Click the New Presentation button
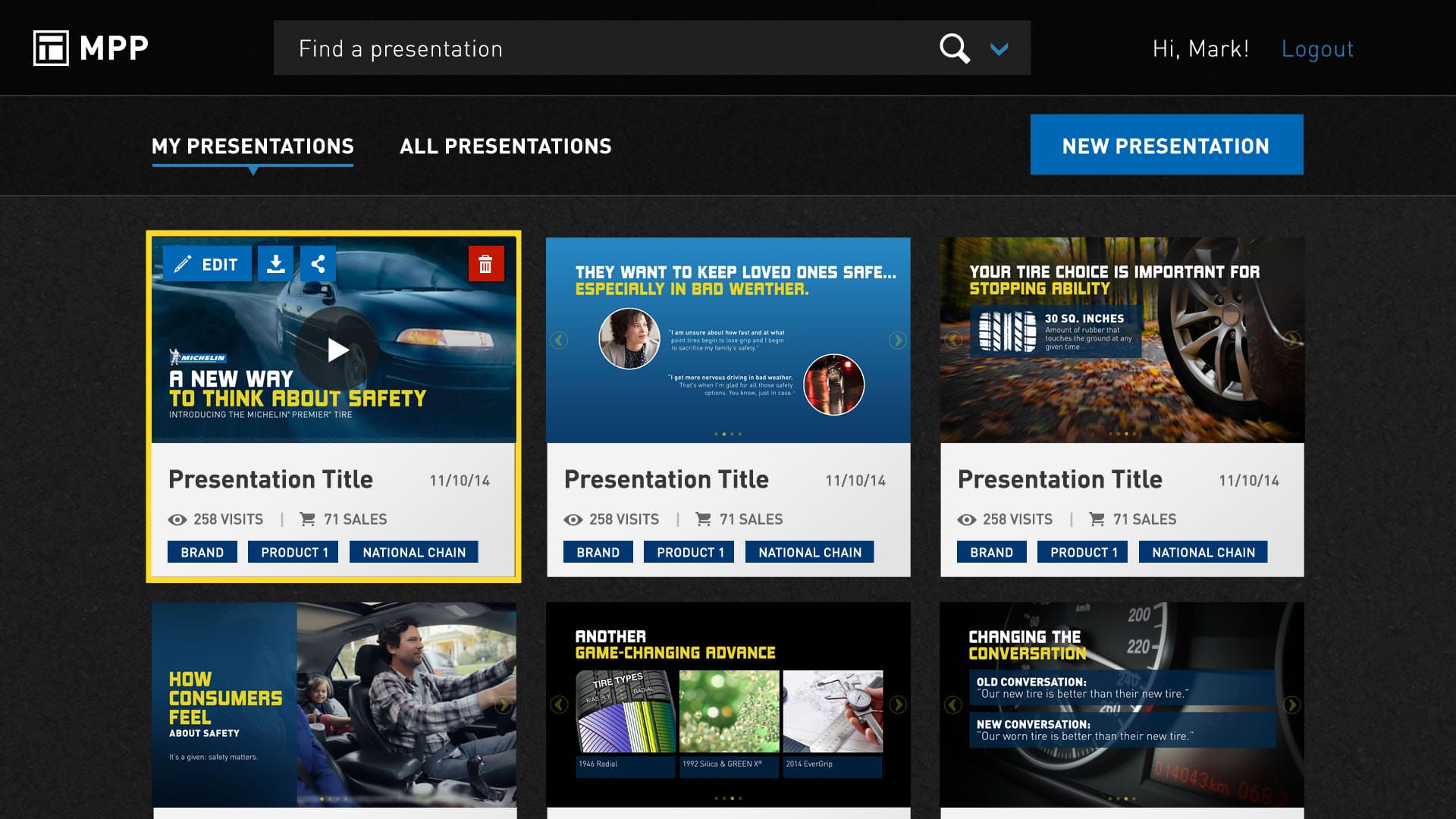This screenshot has width=1456, height=819. pos(1166,145)
